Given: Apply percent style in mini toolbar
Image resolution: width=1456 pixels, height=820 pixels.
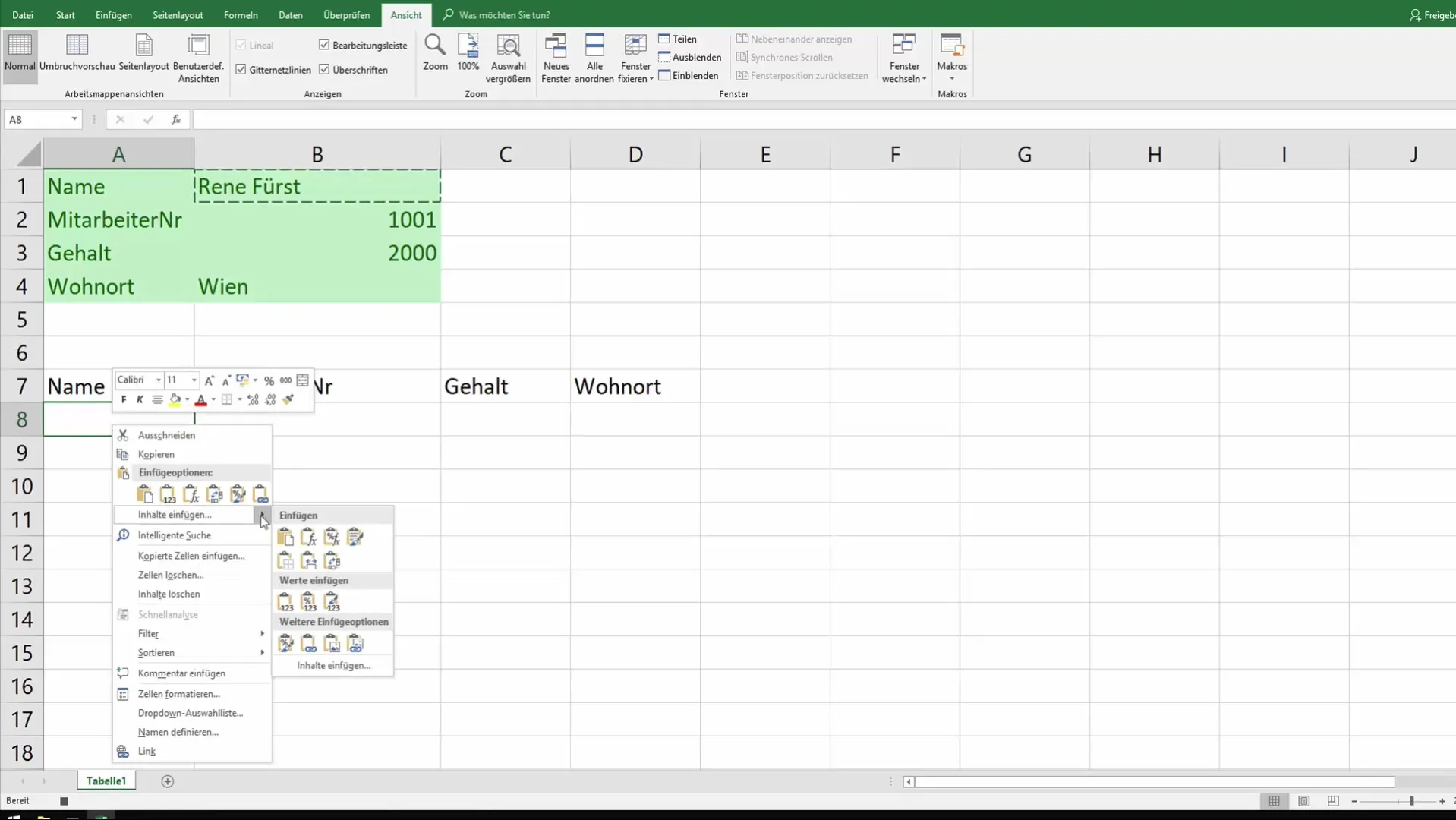Looking at the screenshot, I should [269, 380].
